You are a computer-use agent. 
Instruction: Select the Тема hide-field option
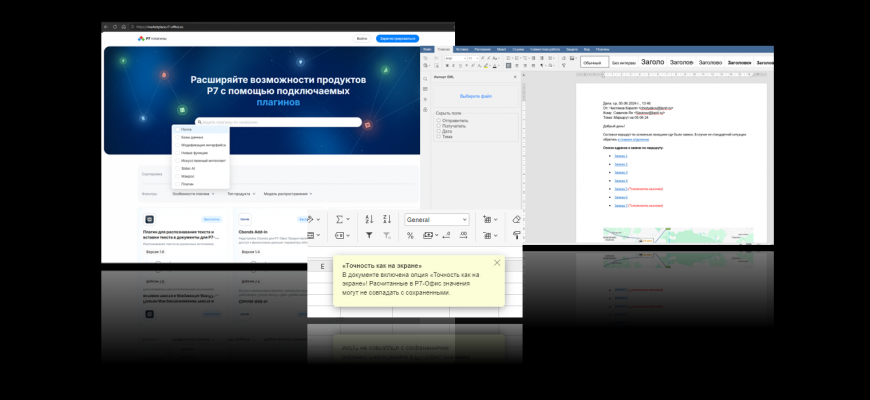coord(438,136)
